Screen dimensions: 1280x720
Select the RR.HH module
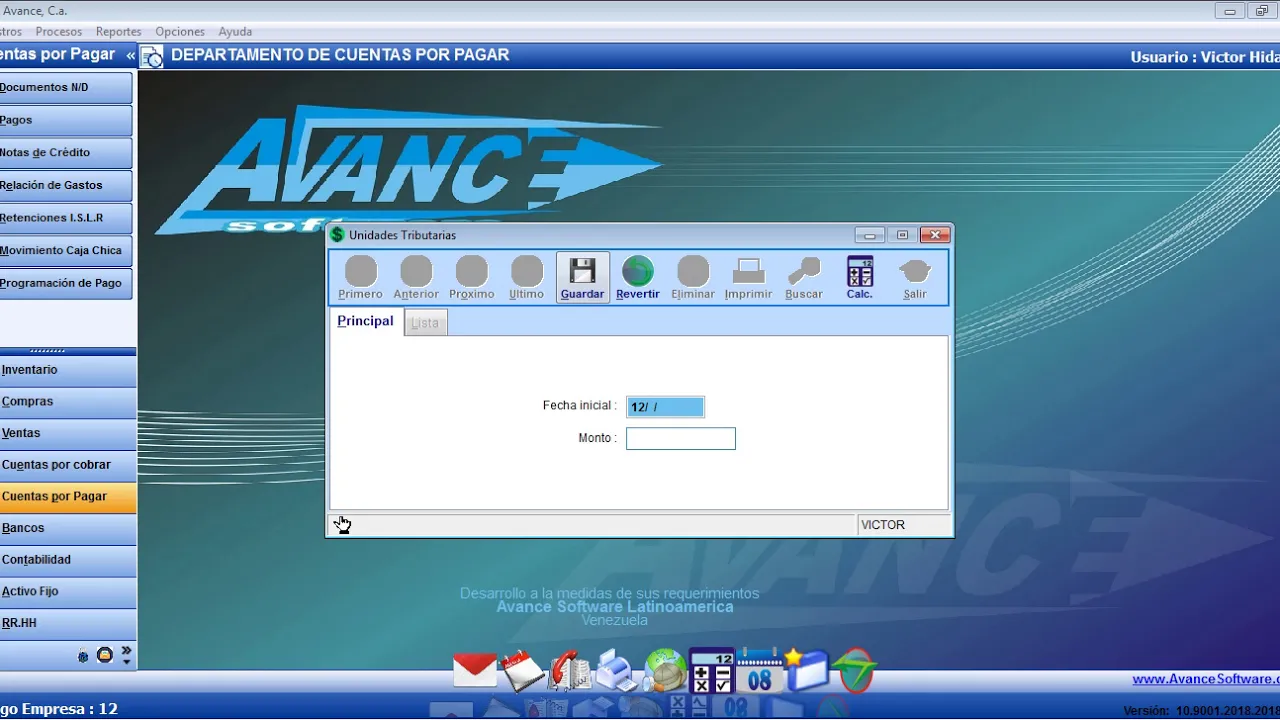click(68, 624)
